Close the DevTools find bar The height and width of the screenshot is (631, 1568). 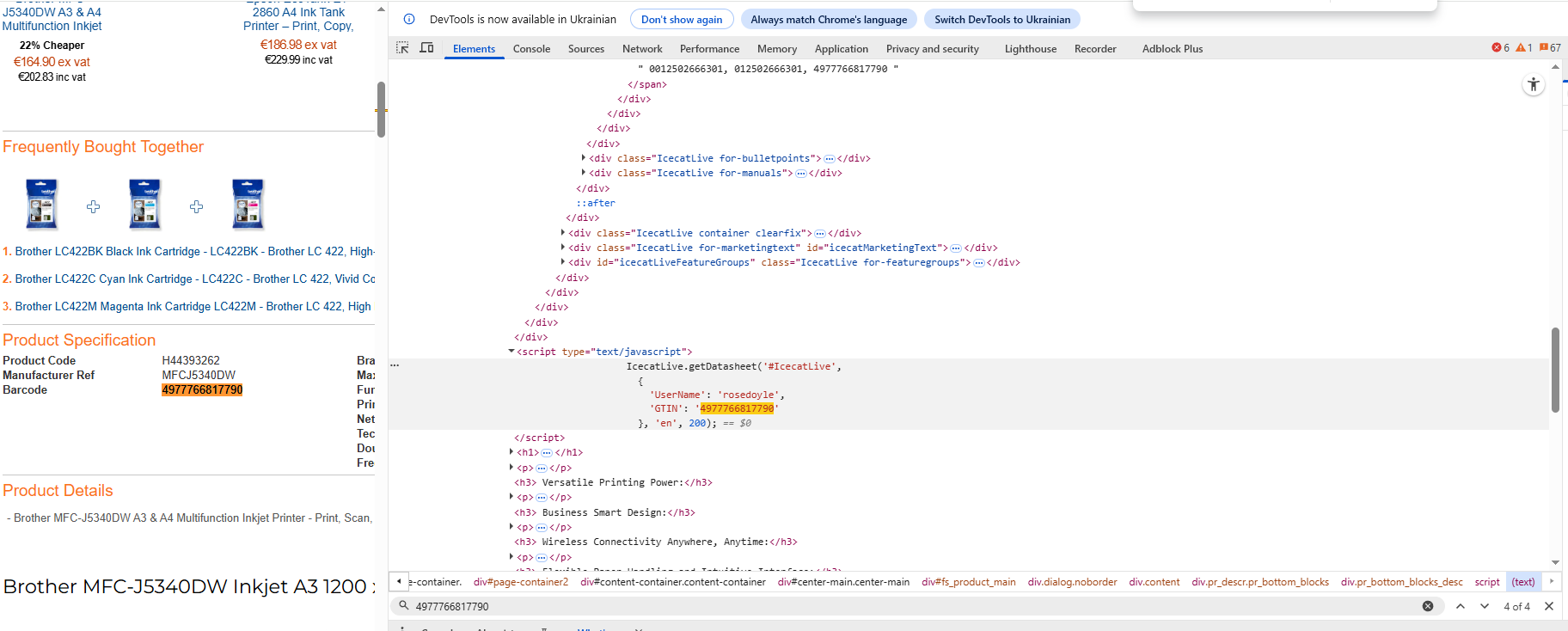(1549, 606)
